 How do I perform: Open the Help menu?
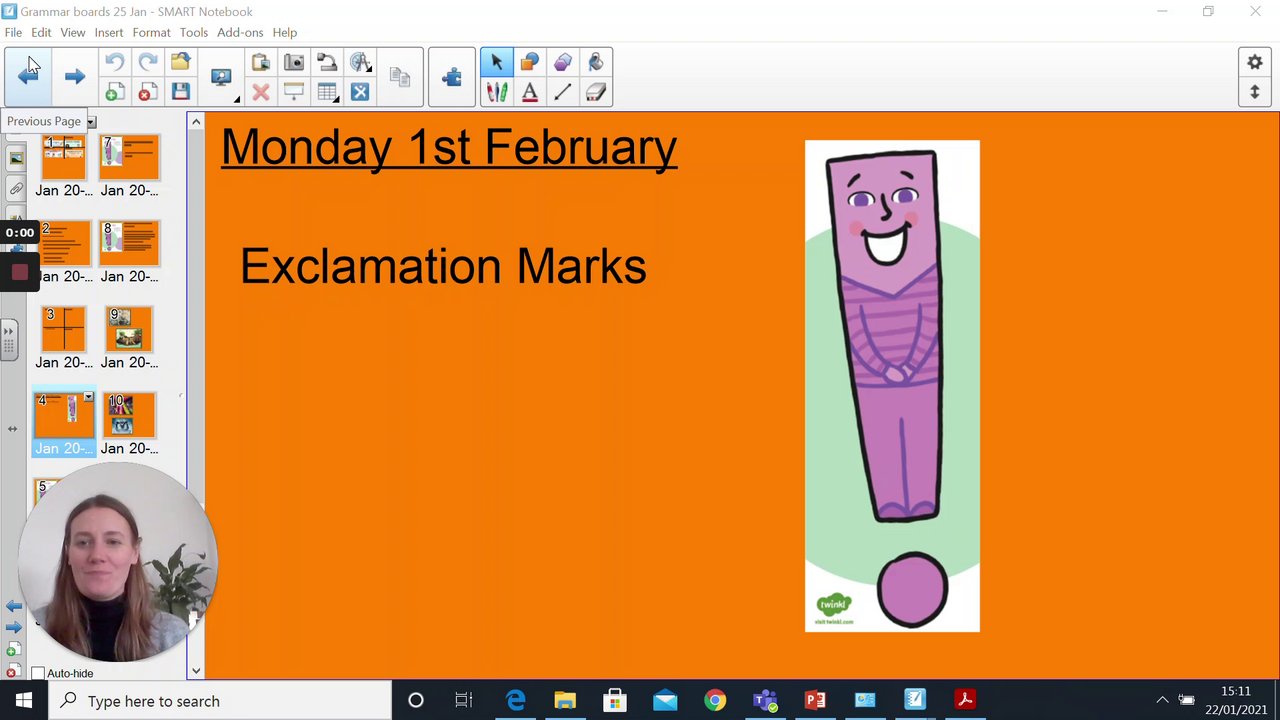tap(285, 32)
